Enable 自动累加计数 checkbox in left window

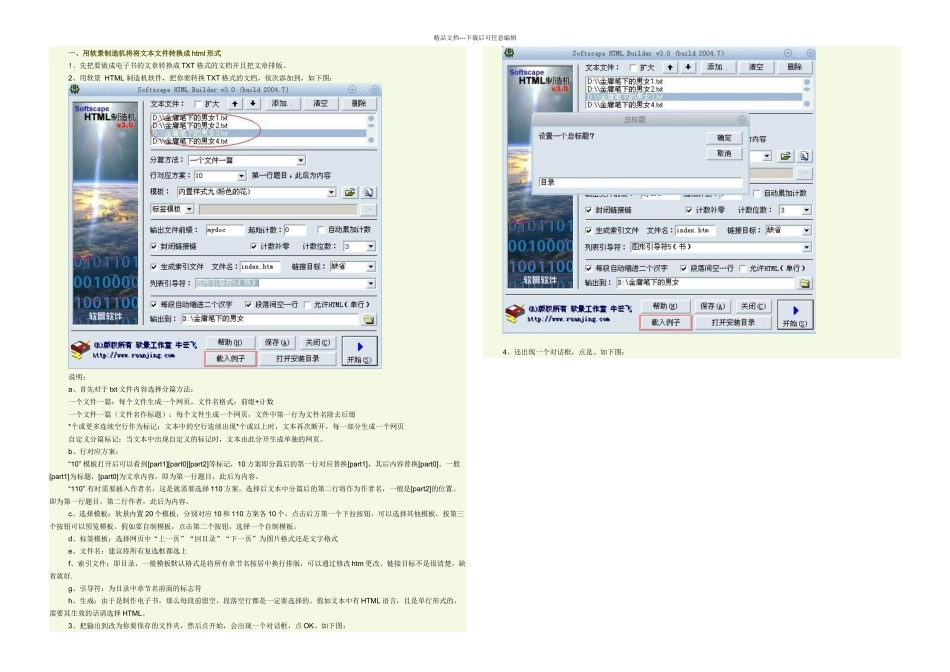(321, 230)
